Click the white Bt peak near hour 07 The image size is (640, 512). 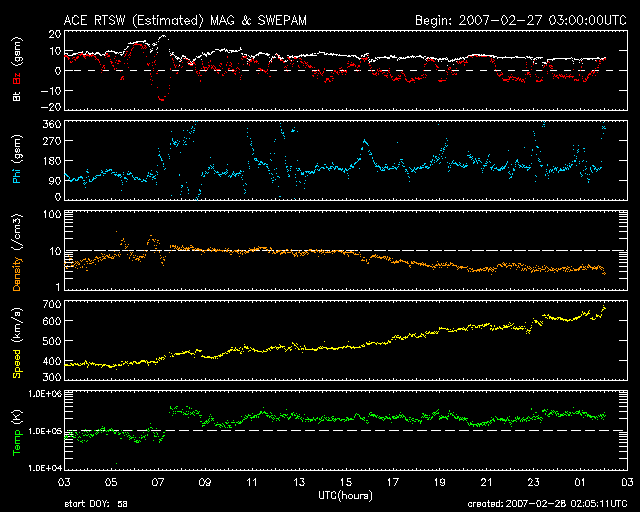click(x=163, y=37)
